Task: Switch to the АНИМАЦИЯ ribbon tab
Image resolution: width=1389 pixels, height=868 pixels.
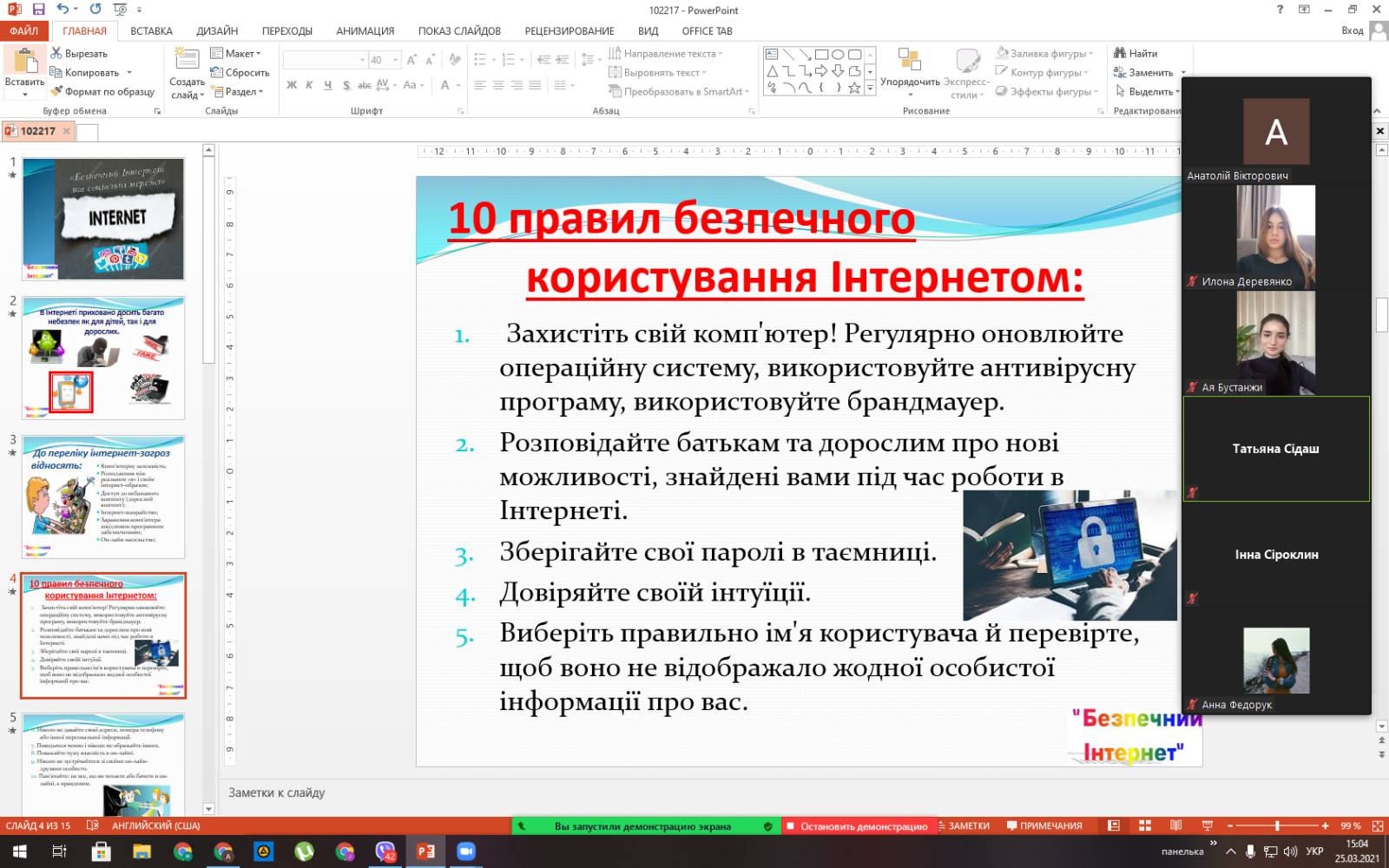Action: coord(365,30)
